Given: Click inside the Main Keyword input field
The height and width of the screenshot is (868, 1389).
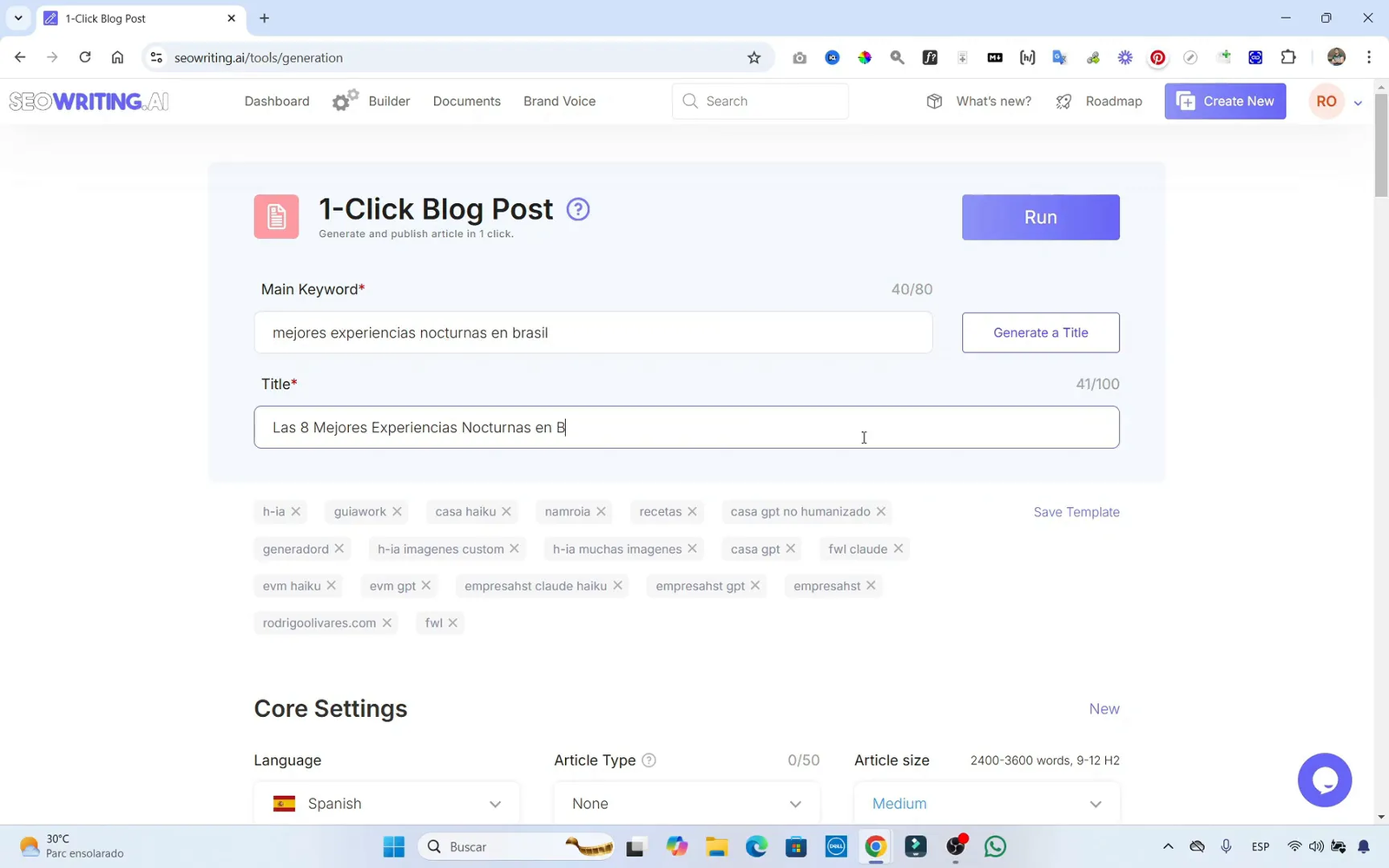Looking at the screenshot, I should (593, 332).
